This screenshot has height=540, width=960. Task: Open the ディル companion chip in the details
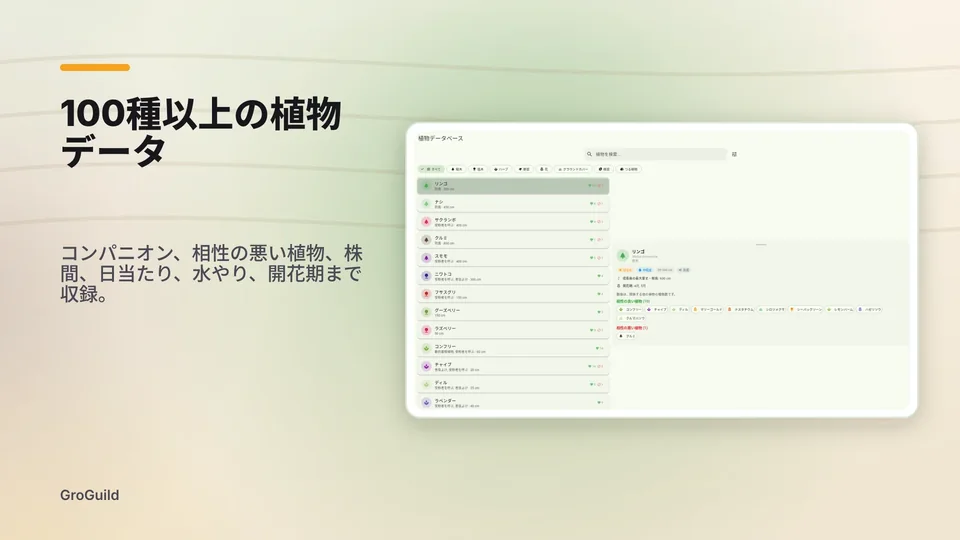(680, 310)
